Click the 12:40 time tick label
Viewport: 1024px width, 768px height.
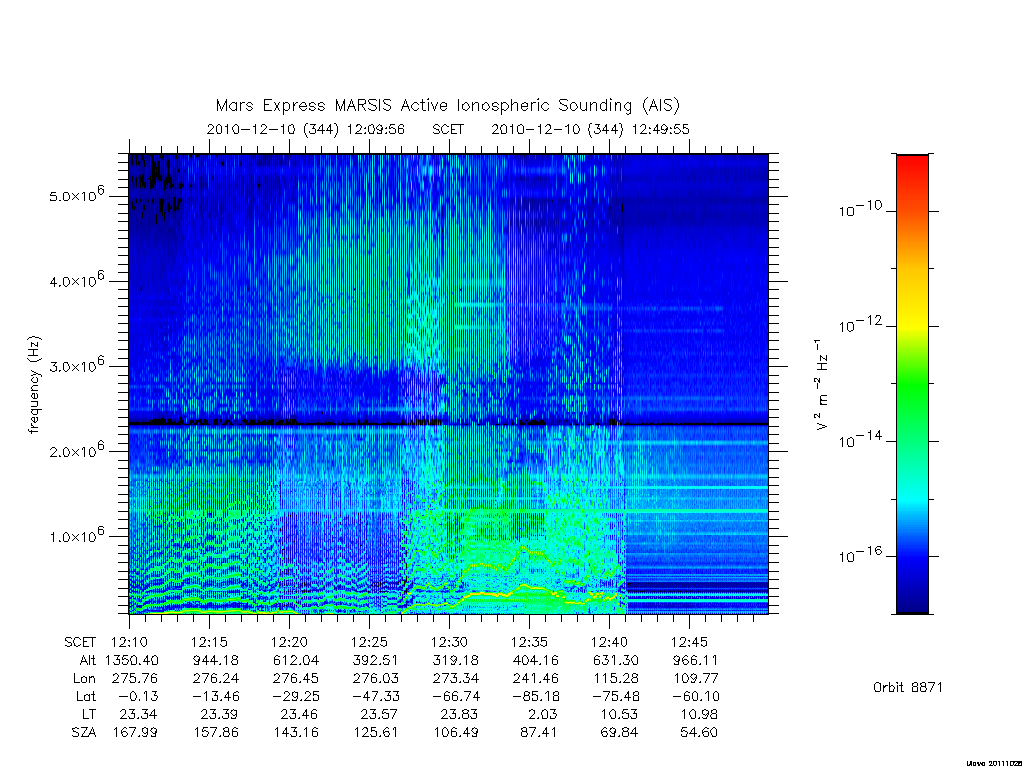609,643
